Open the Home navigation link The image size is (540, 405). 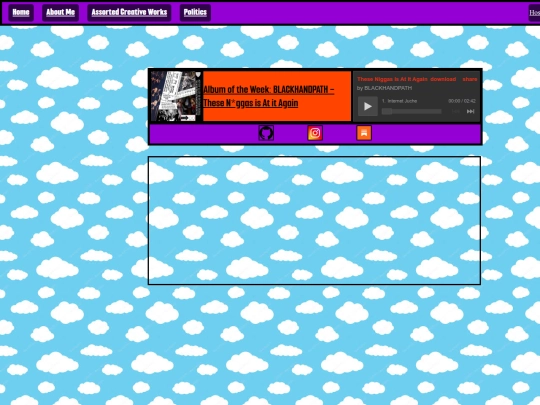click(x=21, y=13)
